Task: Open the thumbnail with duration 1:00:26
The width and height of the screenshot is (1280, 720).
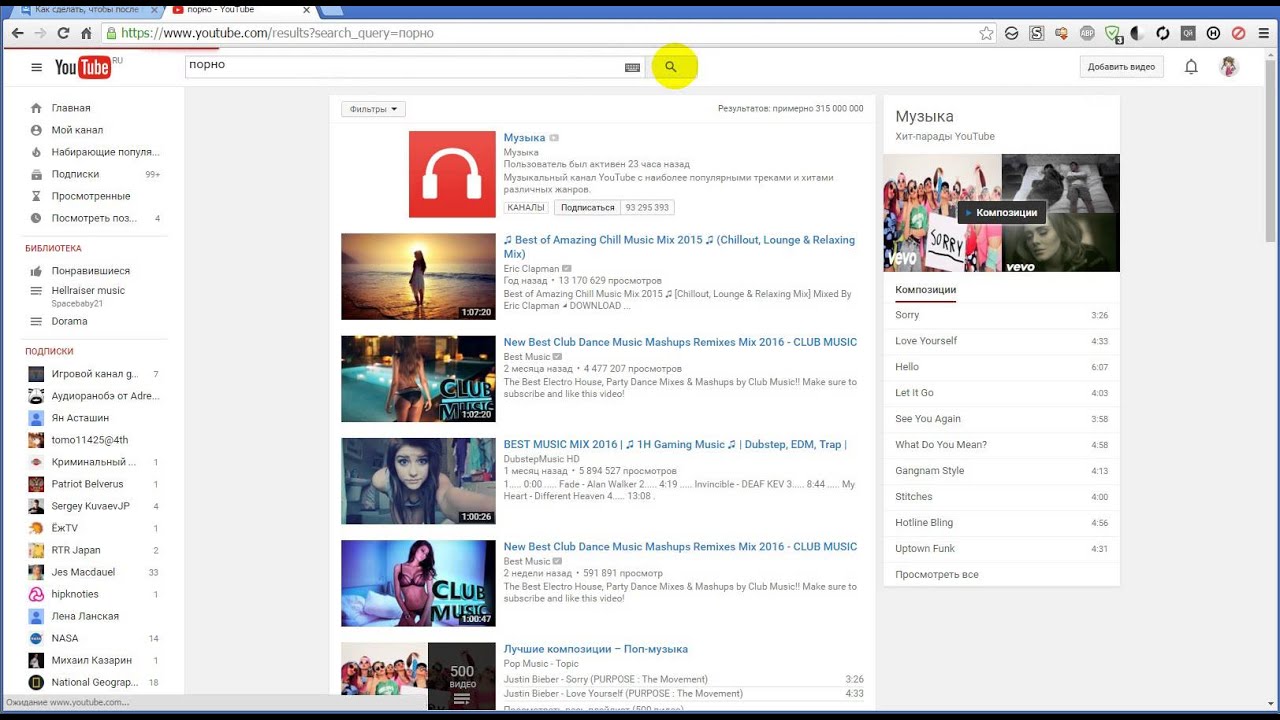Action: pos(418,481)
